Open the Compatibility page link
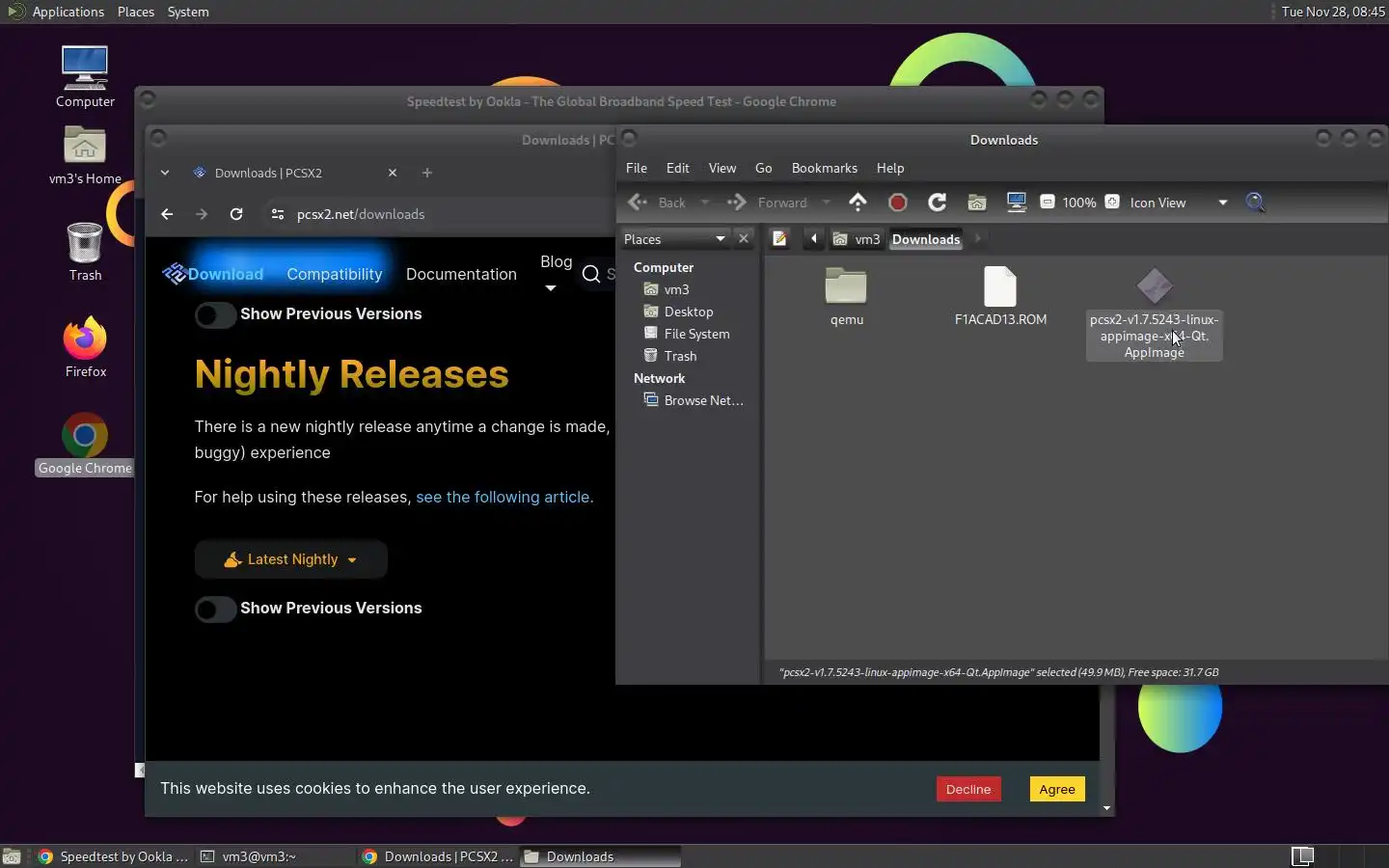This screenshot has width=1389, height=868. point(334,274)
